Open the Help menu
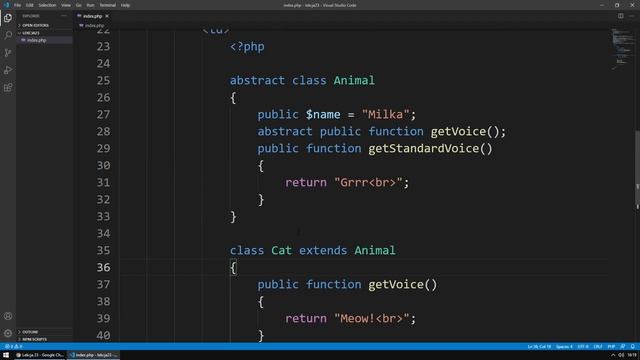 click(125, 5)
